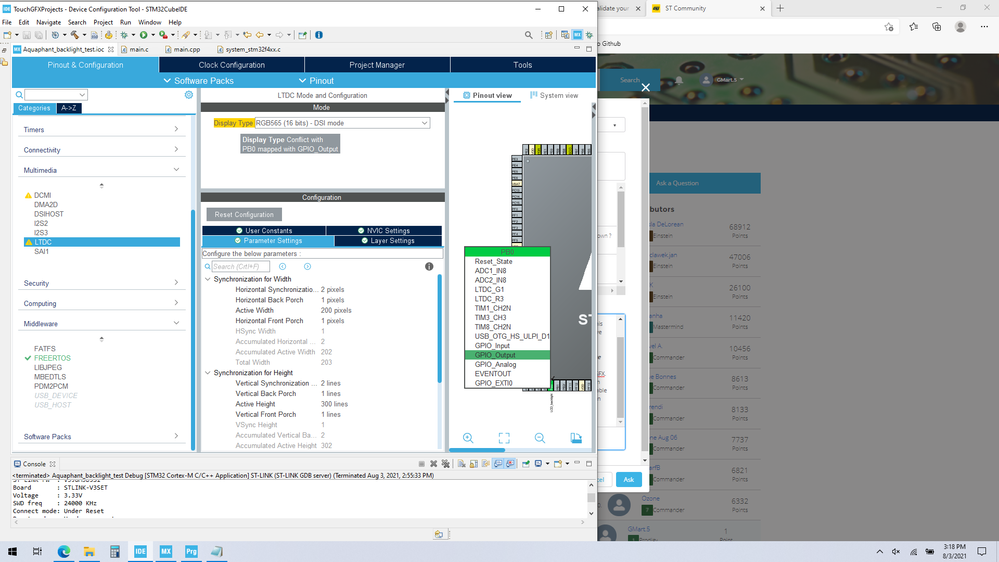999x562 pixels.
Task: Open Edge browser from the taskbar
Action: [64, 552]
